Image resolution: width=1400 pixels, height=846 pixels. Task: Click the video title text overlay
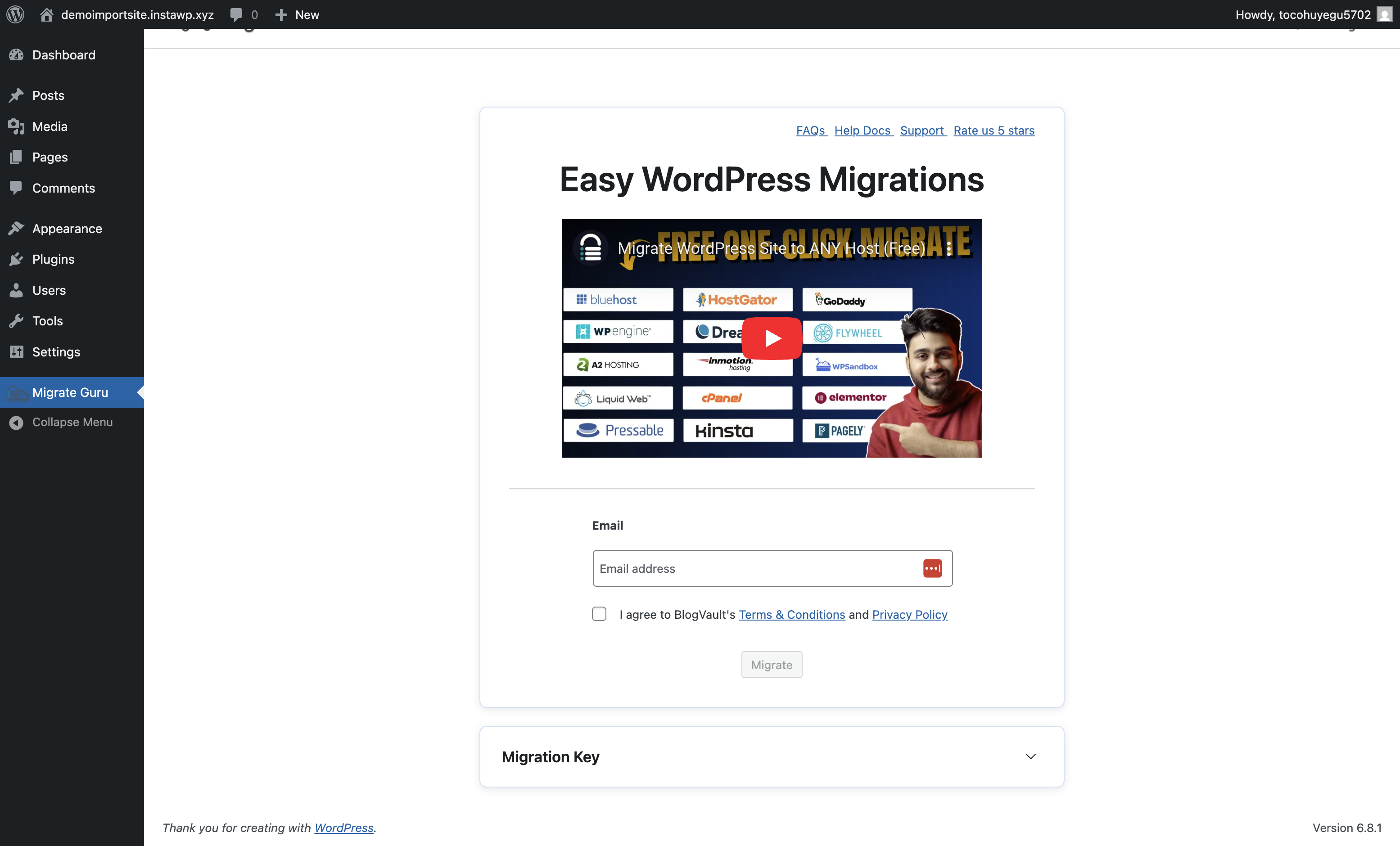[x=771, y=248]
